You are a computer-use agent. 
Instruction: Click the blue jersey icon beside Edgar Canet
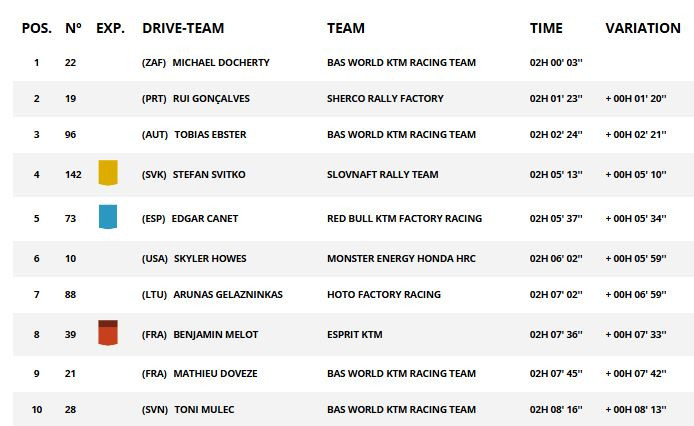(x=108, y=217)
